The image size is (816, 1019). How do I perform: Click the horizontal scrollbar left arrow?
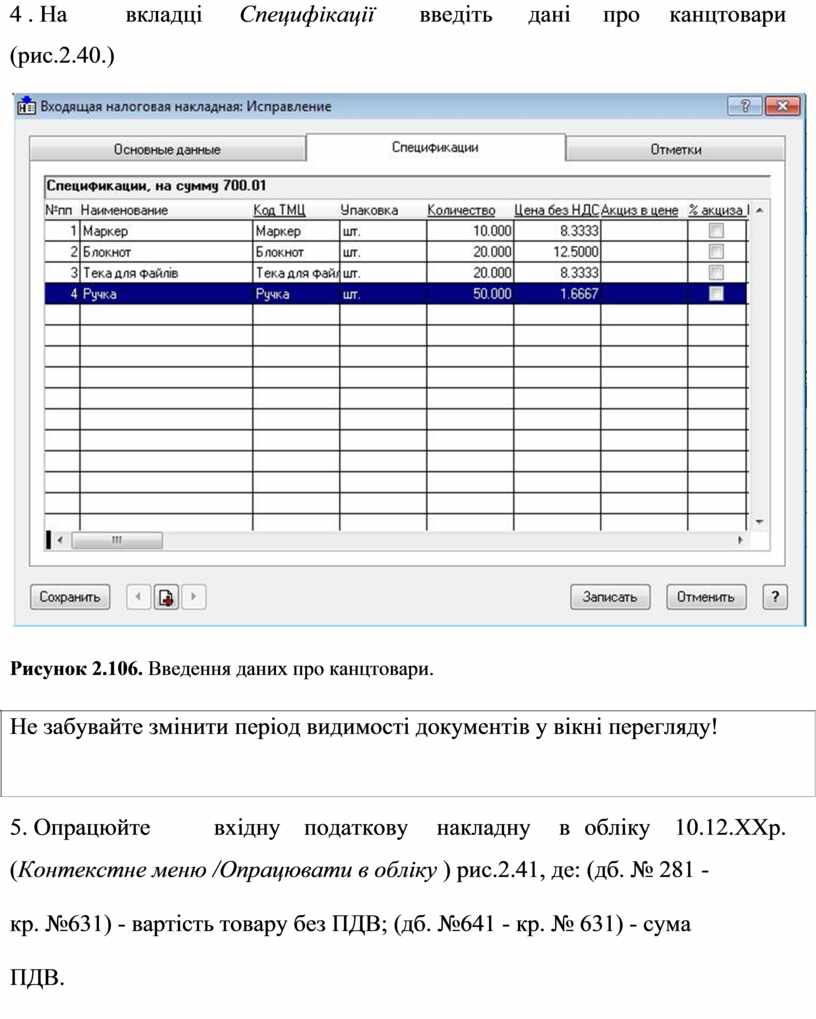click(60, 540)
